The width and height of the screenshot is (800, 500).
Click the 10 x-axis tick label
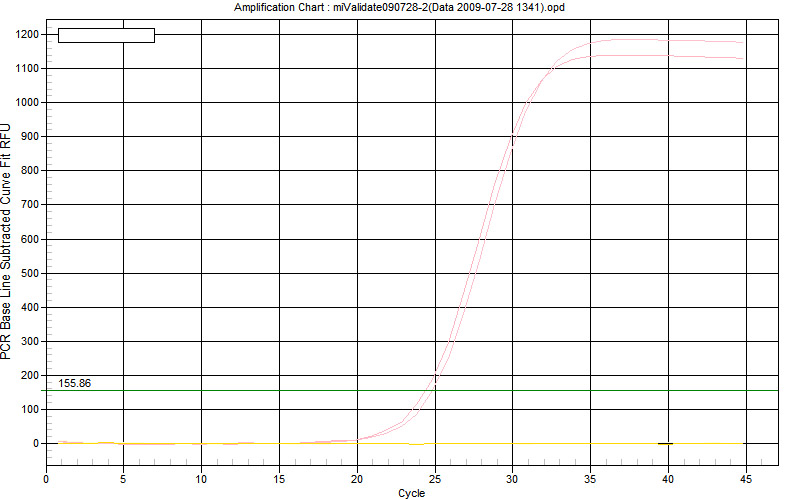click(201, 479)
